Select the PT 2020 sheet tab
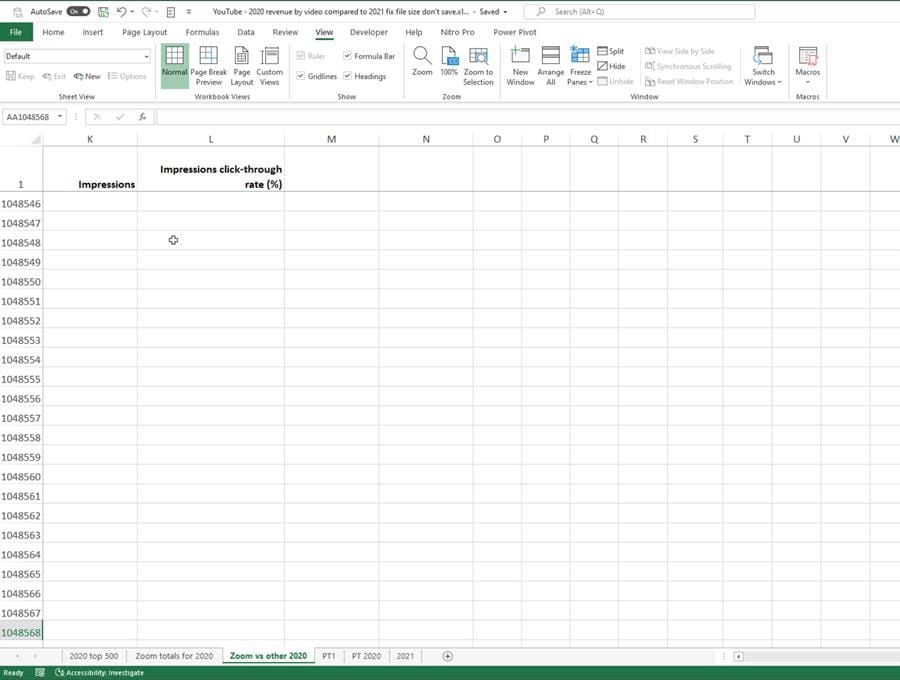Viewport: 900px width, 680px height. (x=367, y=655)
